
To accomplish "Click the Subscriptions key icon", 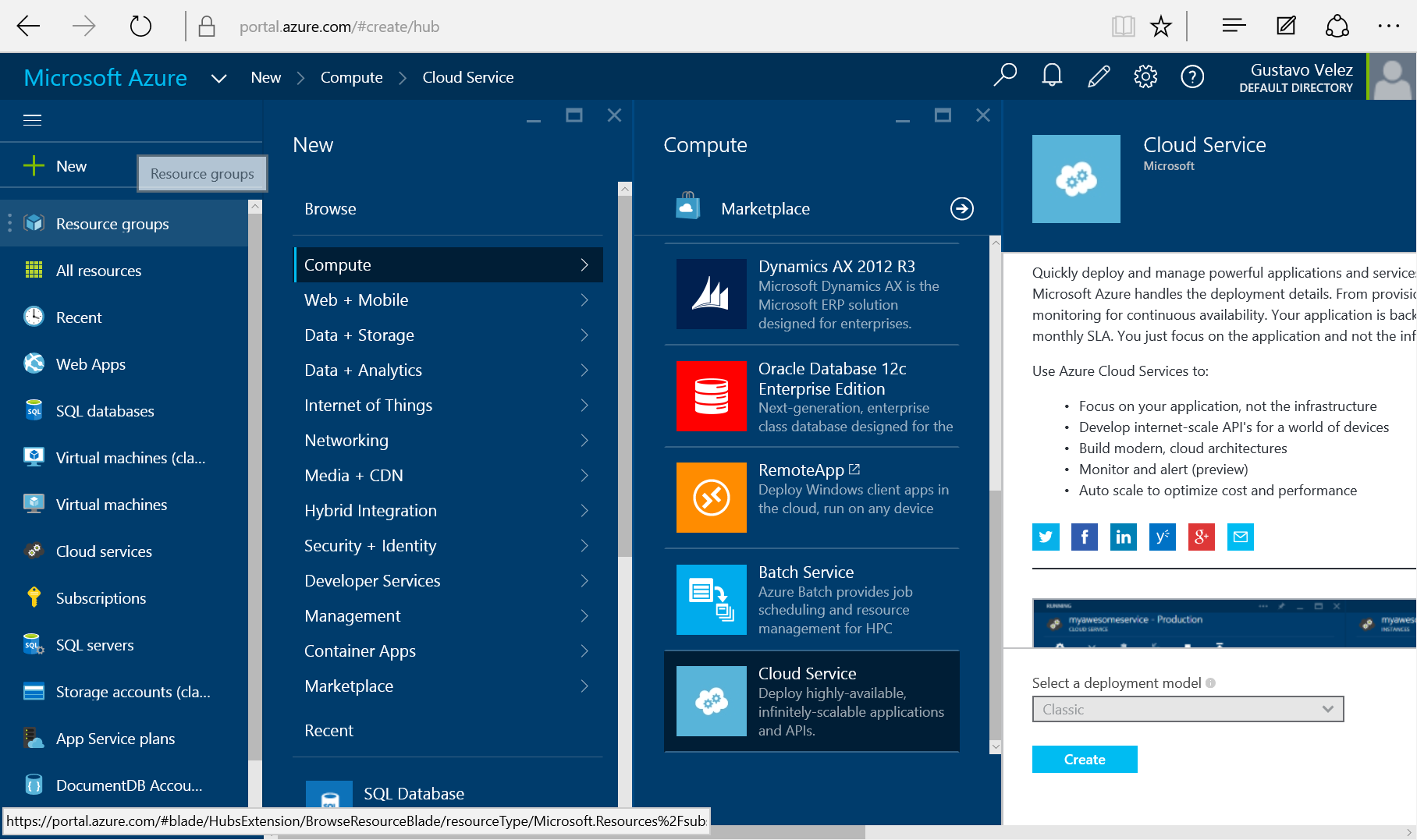I will pyautogui.click(x=34, y=597).
